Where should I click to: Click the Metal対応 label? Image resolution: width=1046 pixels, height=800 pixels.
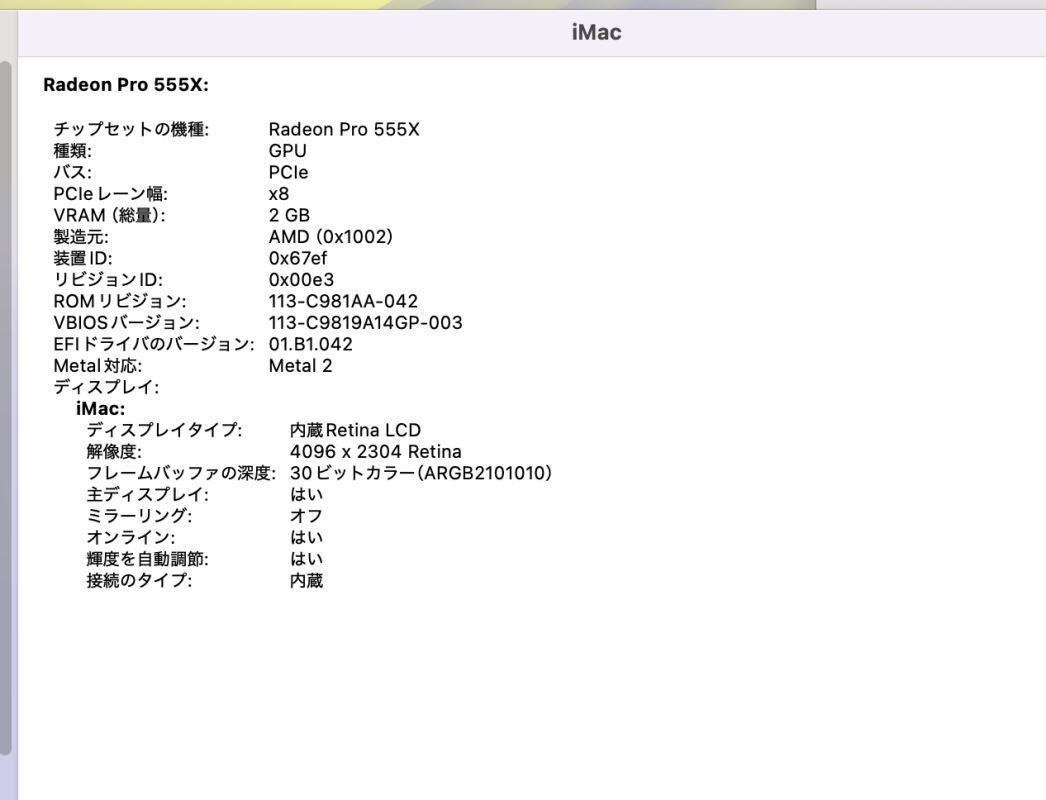[x=97, y=366]
